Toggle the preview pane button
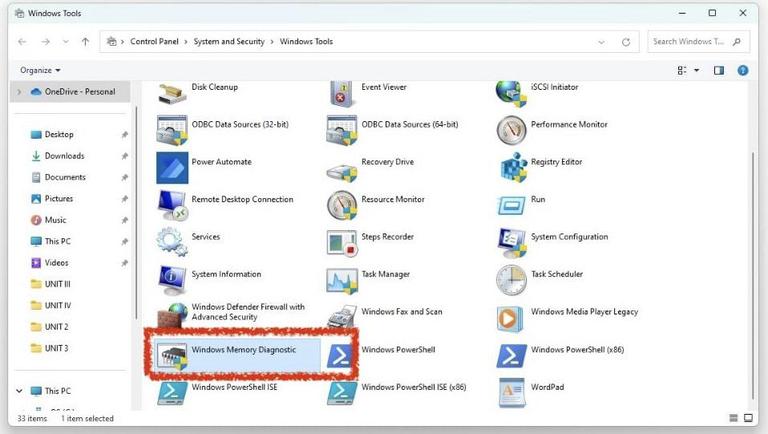 (x=719, y=71)
